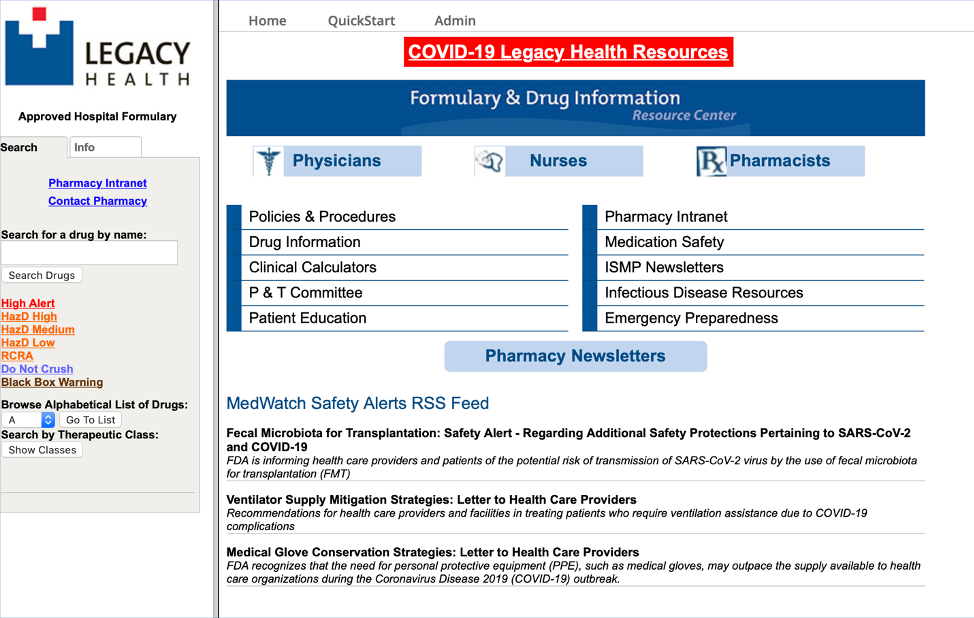This screenshot has width=974, height=618.
Task: Open the RCRA link
Action: coord(17,355)
